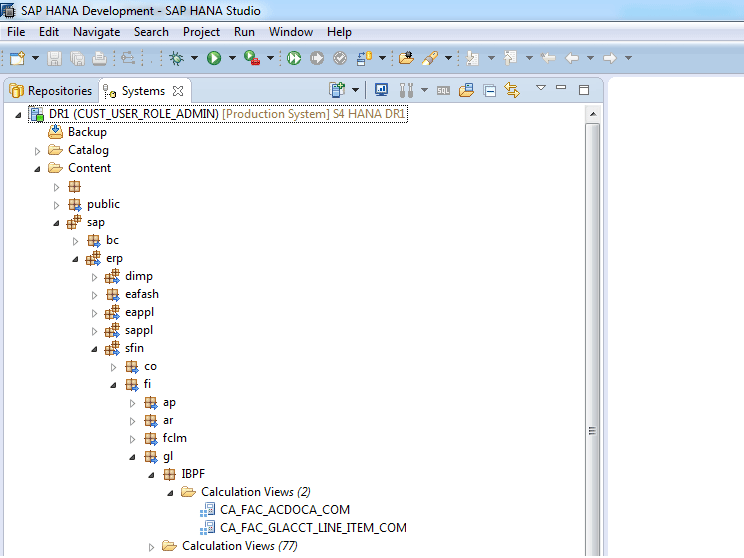This screenshot has width=744, height=558.
Task: Close the Systems tab
Action: [178, 91]
